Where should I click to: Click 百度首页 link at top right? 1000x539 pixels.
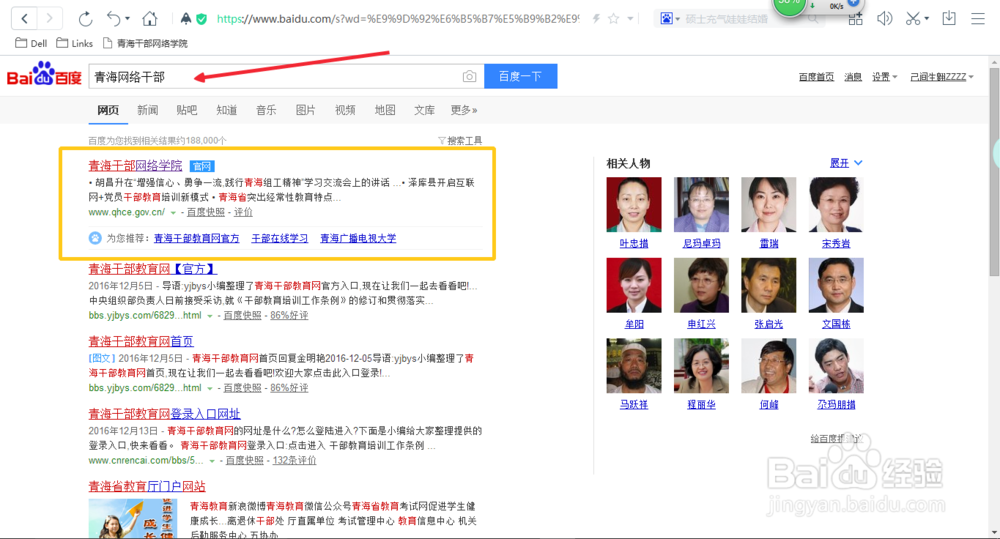816,77
